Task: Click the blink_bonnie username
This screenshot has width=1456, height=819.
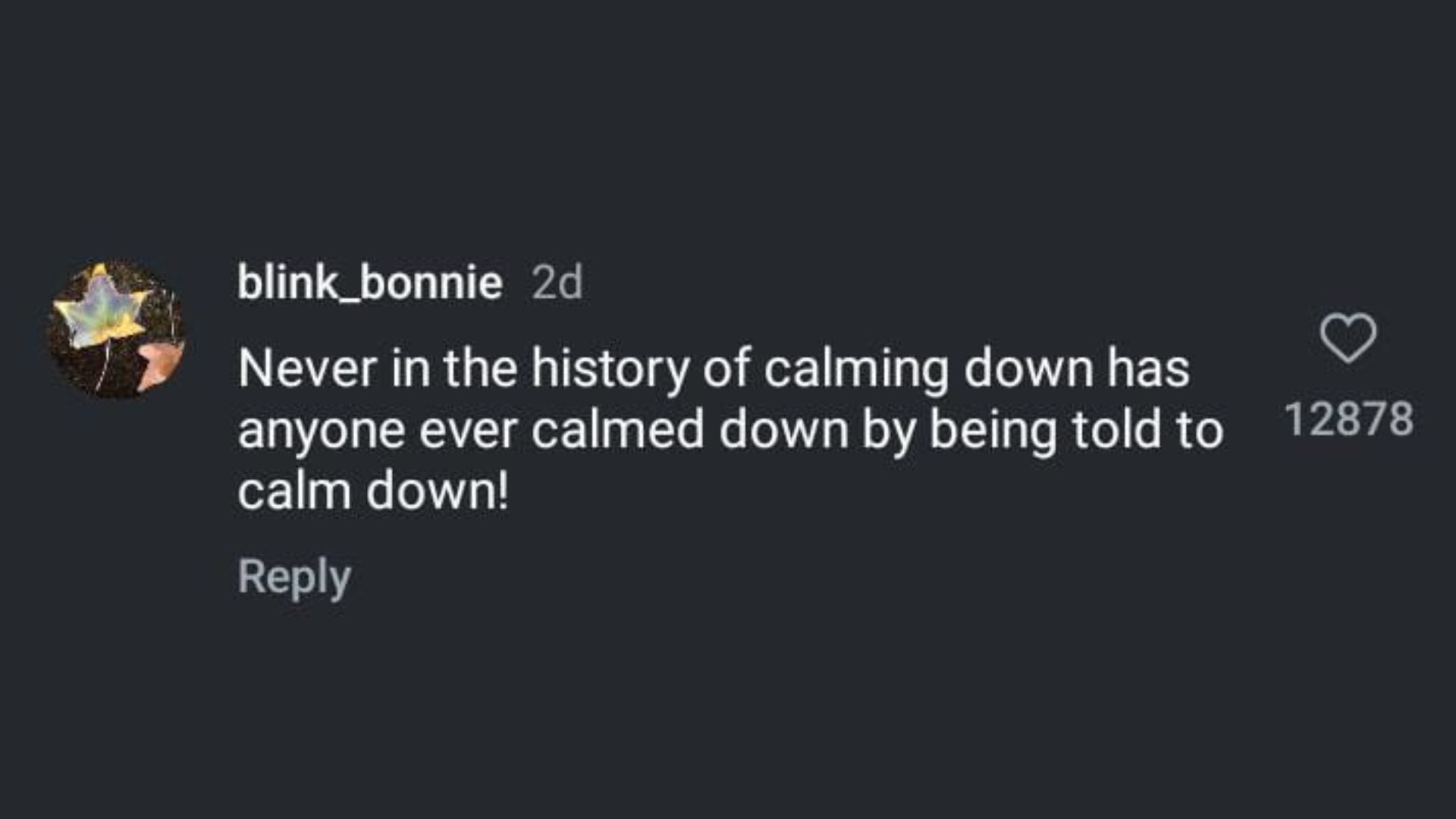Action: [369, 283]
